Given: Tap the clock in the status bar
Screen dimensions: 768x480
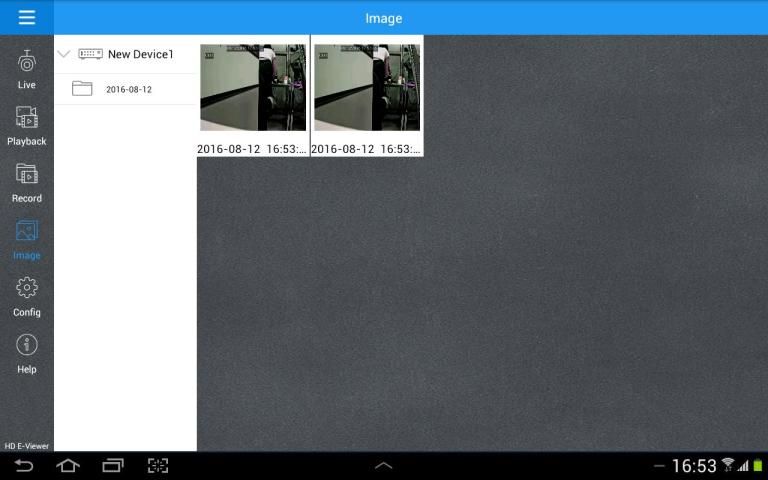Looking at the screenshot, I should coord(693,466).
